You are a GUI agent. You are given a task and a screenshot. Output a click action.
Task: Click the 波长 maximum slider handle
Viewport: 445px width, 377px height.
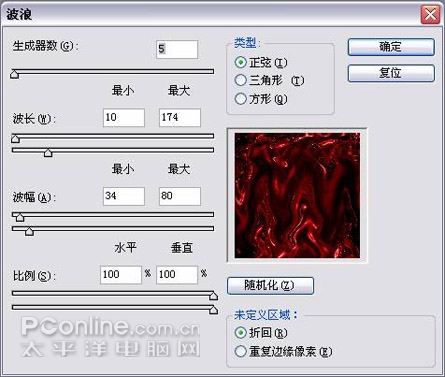pos(48,152)
